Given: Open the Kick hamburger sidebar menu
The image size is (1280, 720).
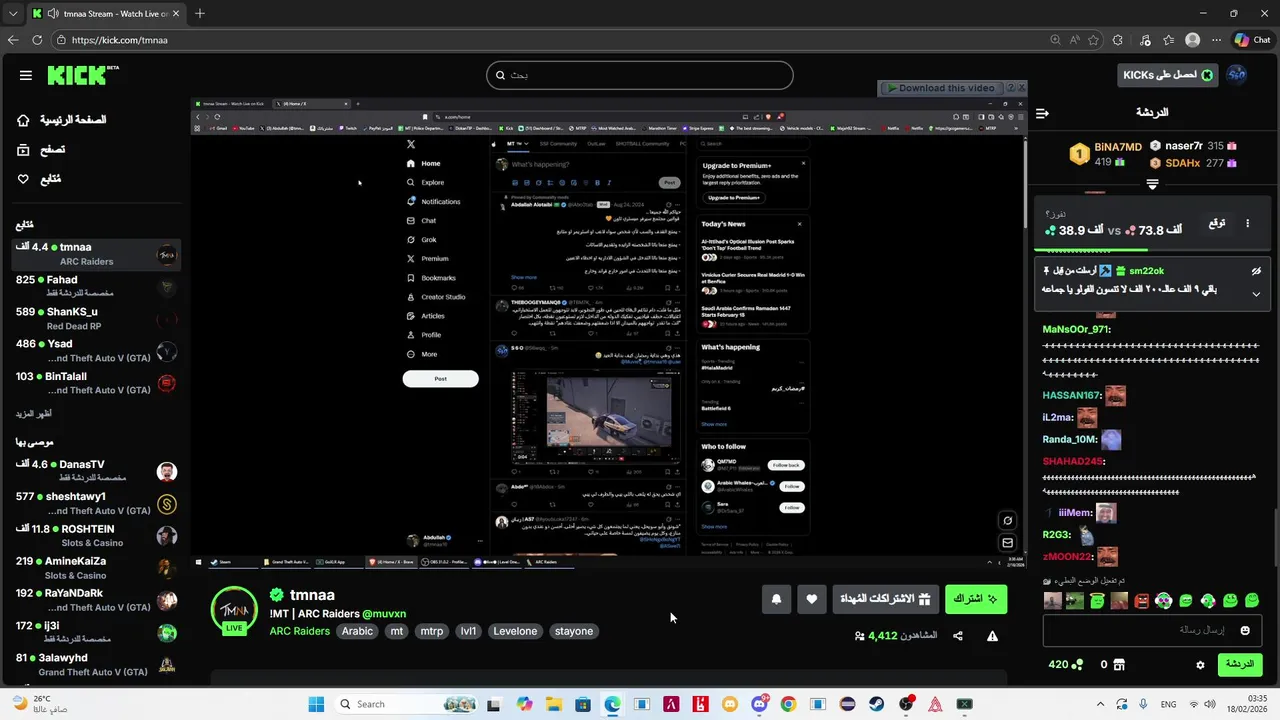Looking at the screenshot, I should 26,75.
